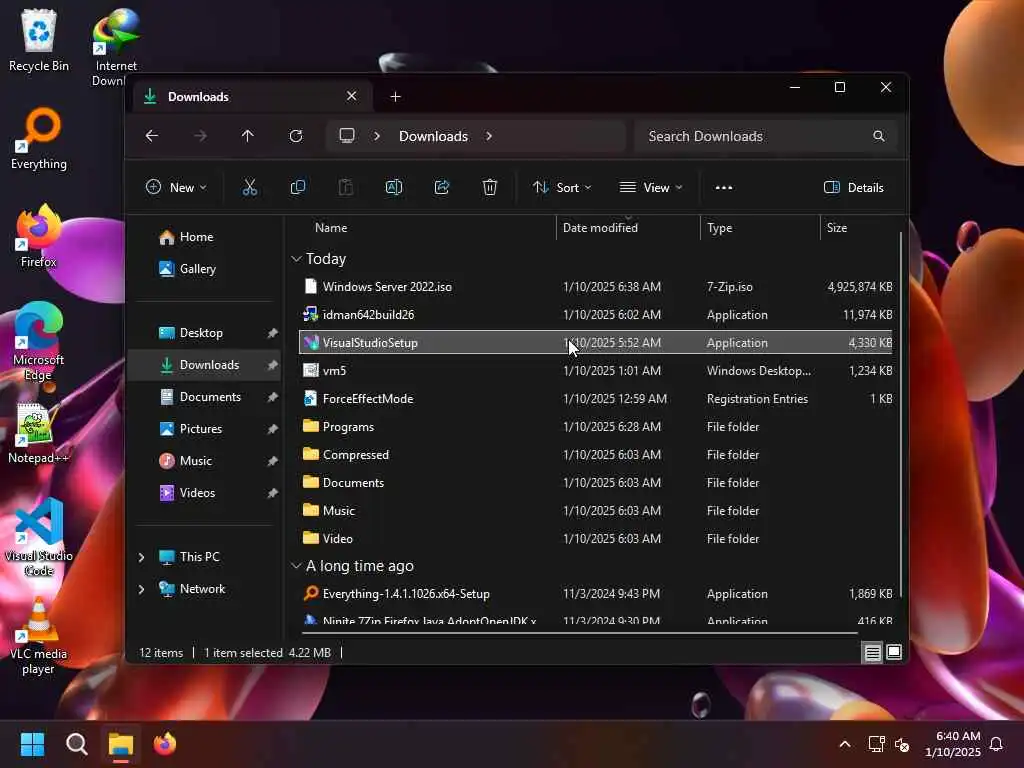Collapse the A long time ago group
The height and width of the screenshot is (768, 1024).
point(296,566)
